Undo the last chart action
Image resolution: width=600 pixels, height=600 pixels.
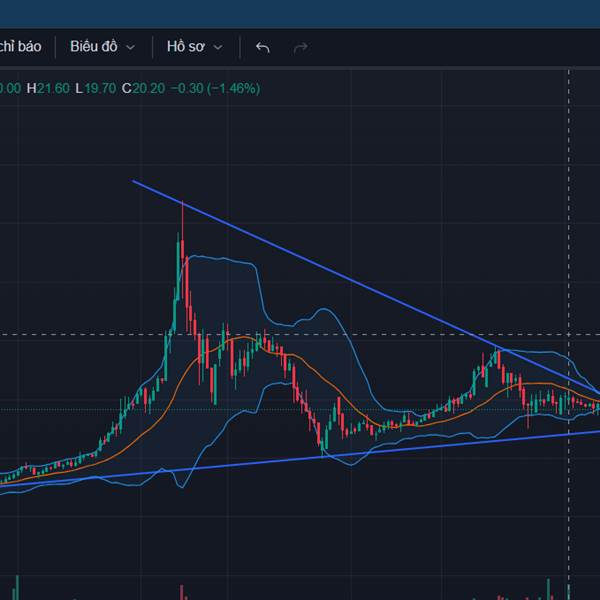click(263, 47)
